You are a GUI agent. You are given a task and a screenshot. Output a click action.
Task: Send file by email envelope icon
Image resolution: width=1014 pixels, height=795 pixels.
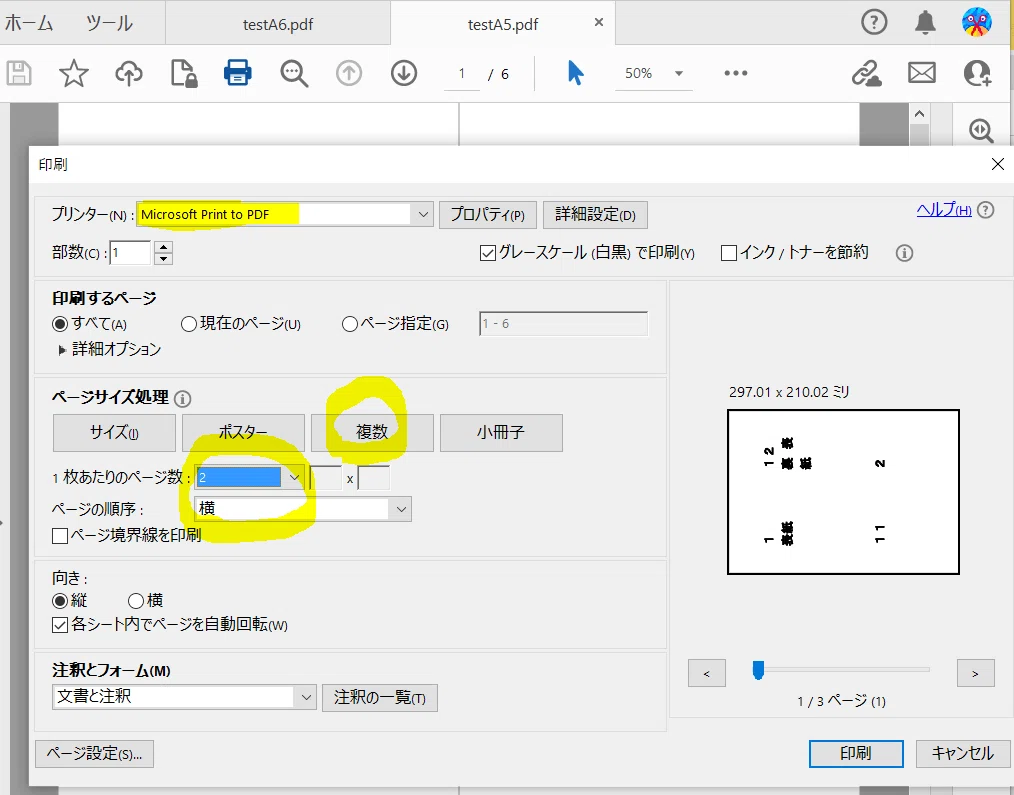(x=922, y=73)
